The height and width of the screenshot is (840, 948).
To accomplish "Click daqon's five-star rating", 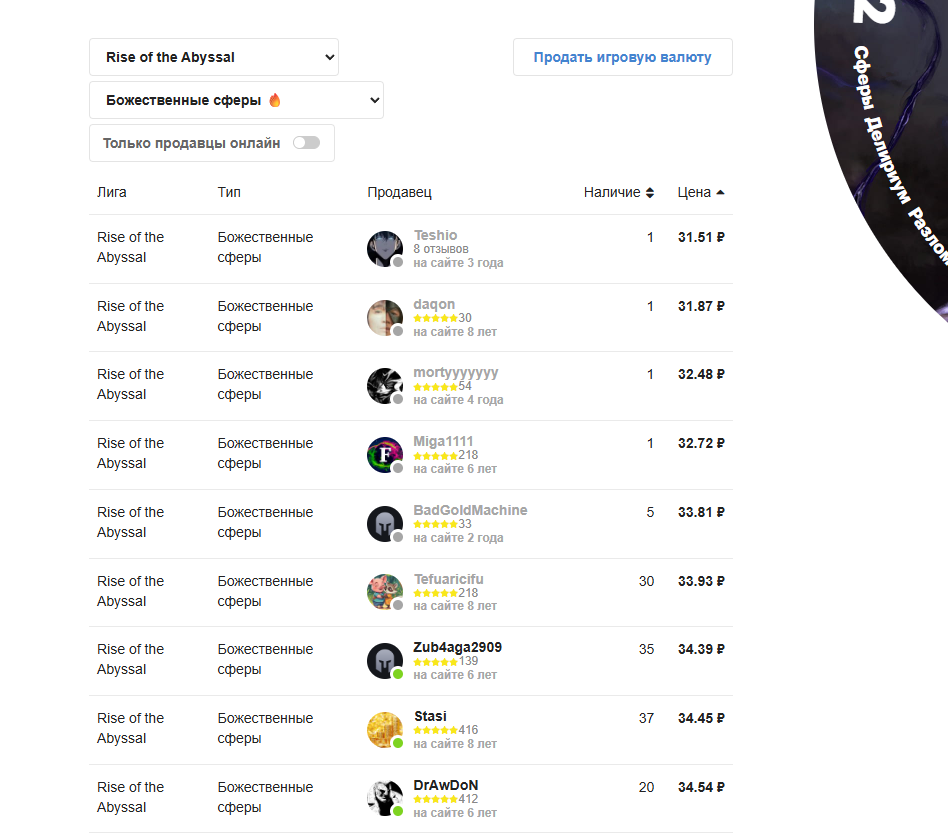I will [435, 318].
